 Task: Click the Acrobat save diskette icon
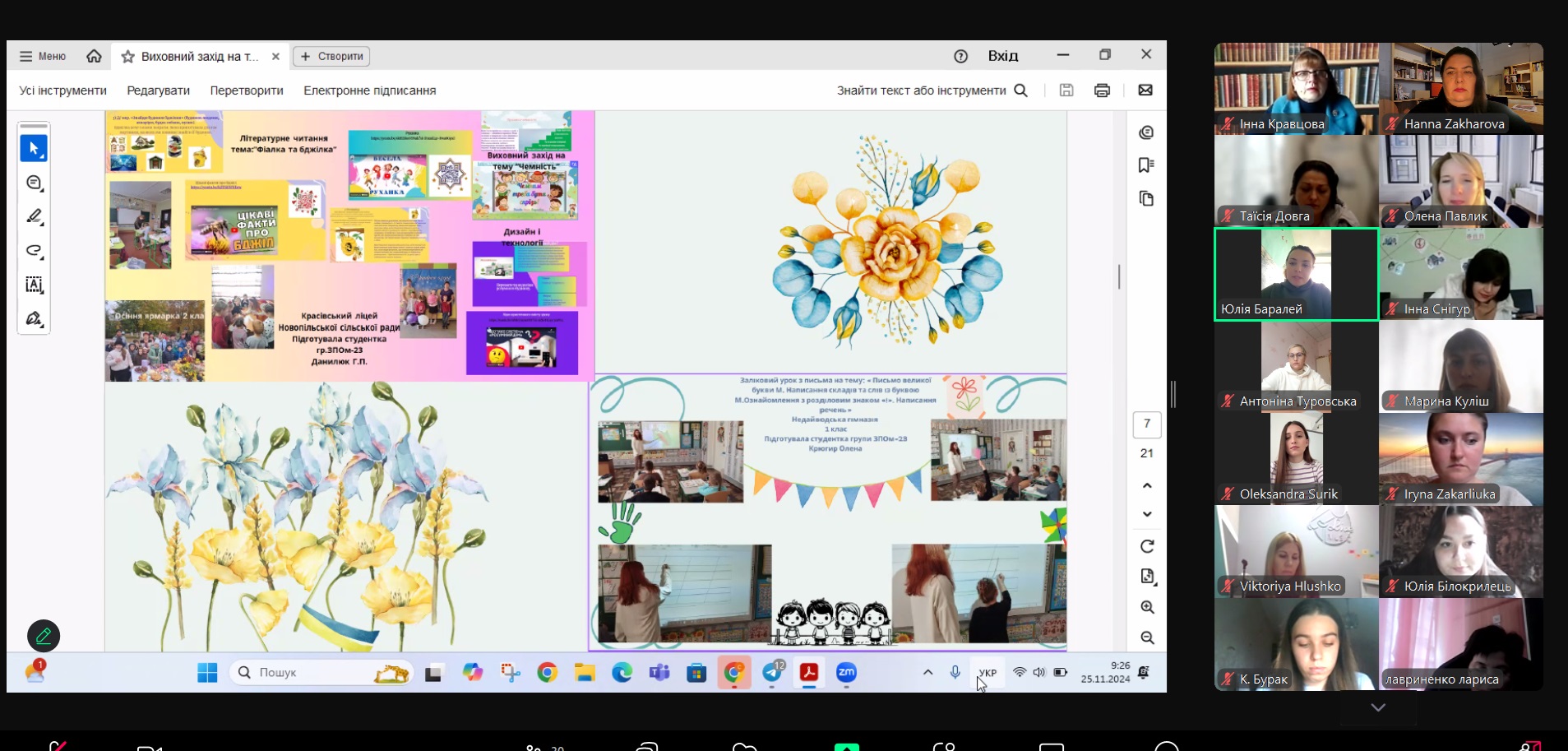pyautogui.click(x=1066, y=90)
